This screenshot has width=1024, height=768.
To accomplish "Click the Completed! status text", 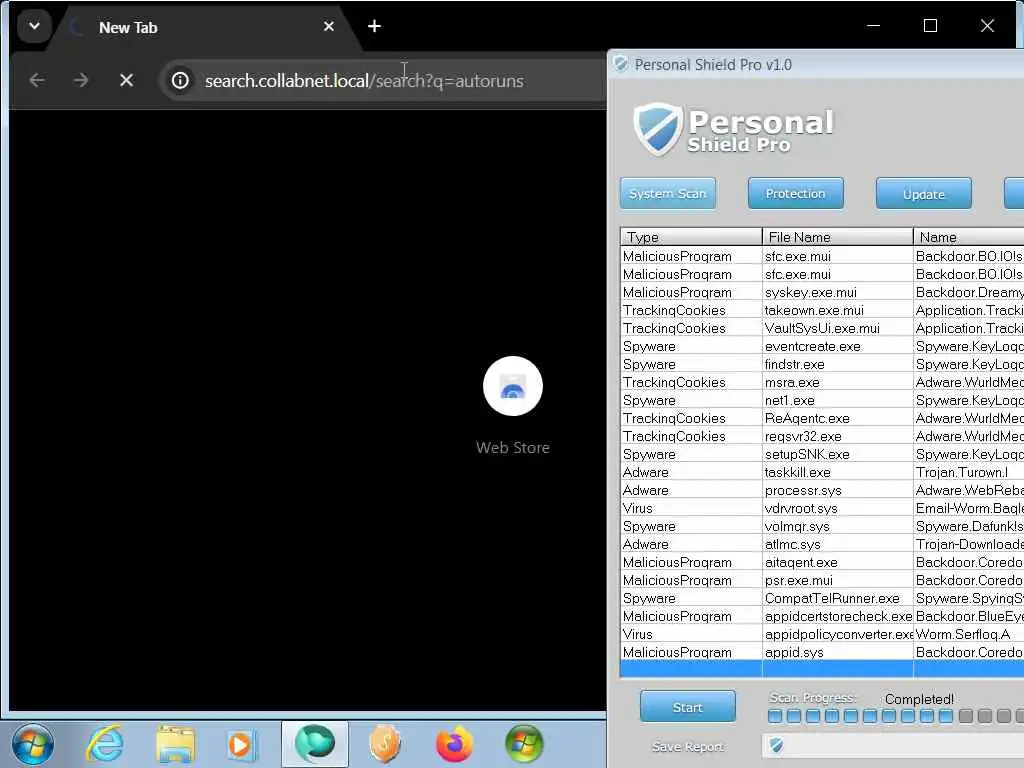I will tap(919, 699).
